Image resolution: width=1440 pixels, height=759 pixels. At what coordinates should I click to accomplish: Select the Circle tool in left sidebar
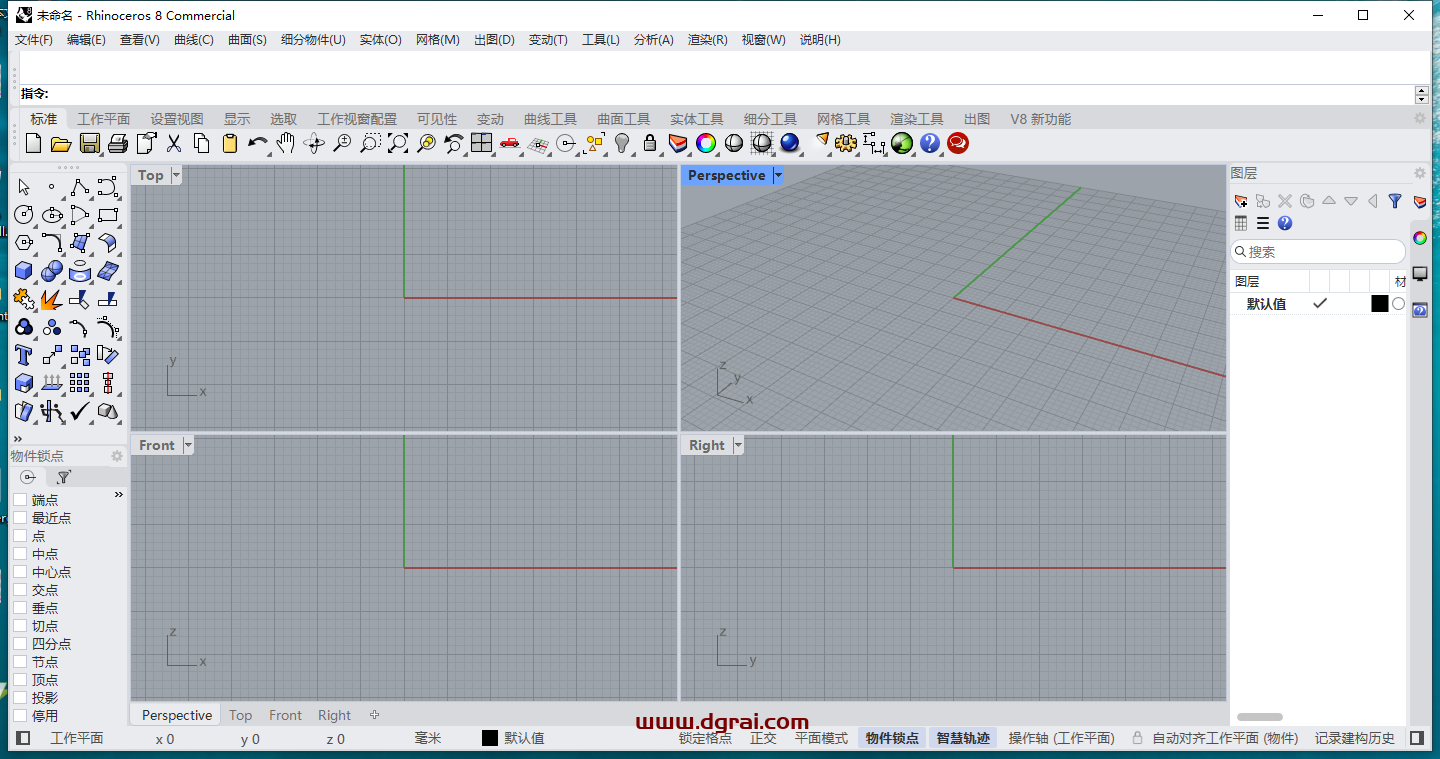tap(24, 215)
